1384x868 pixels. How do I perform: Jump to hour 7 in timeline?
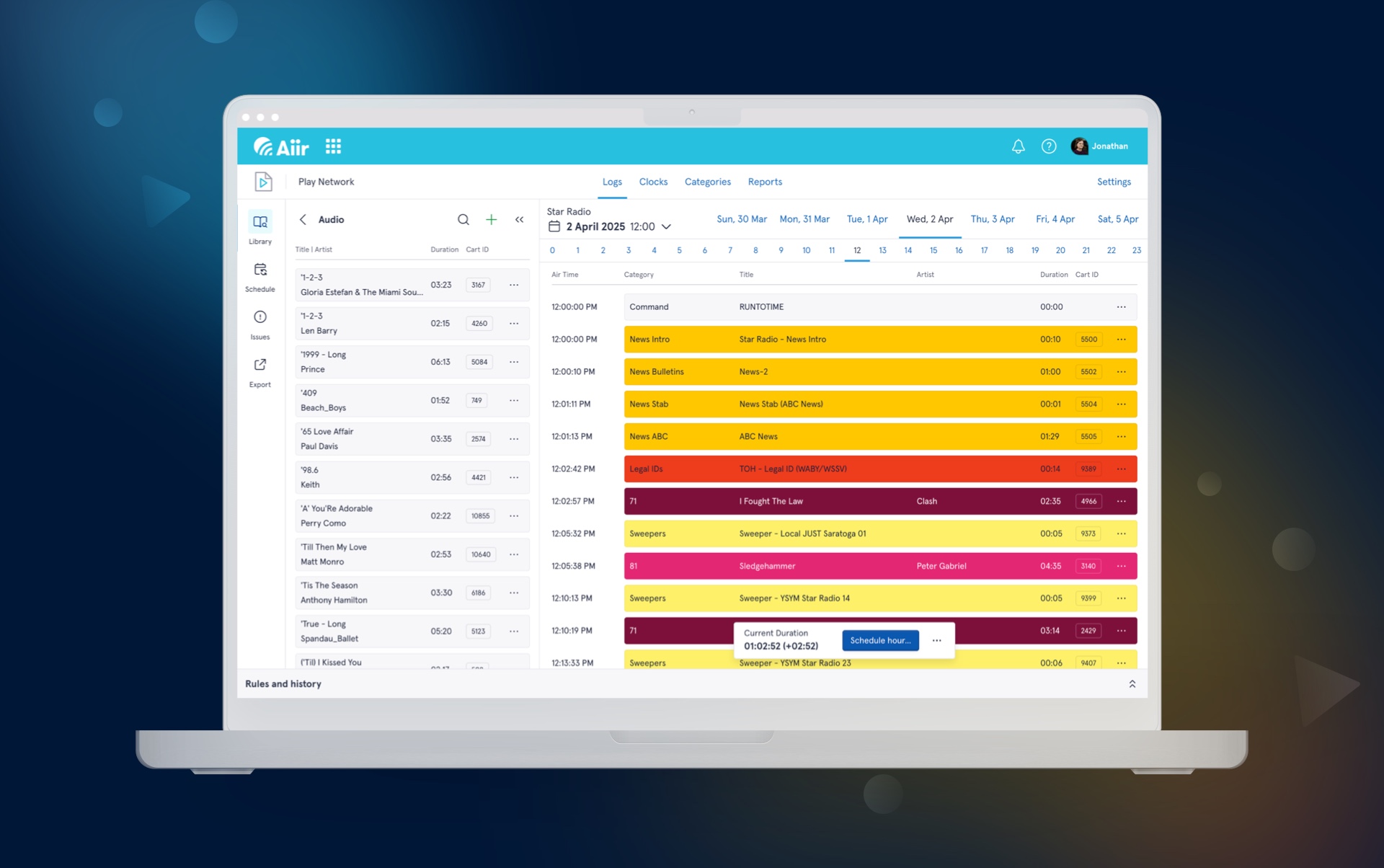[730, 251]
